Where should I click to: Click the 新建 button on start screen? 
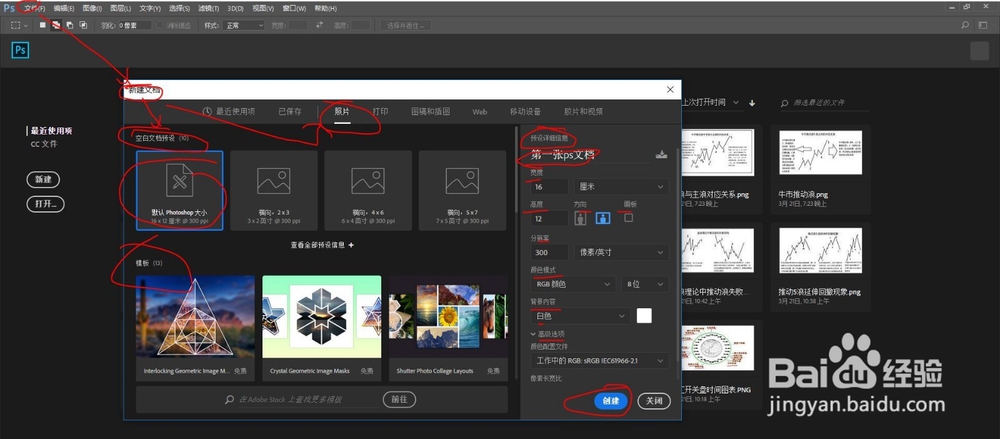click(x=43, y=179)
